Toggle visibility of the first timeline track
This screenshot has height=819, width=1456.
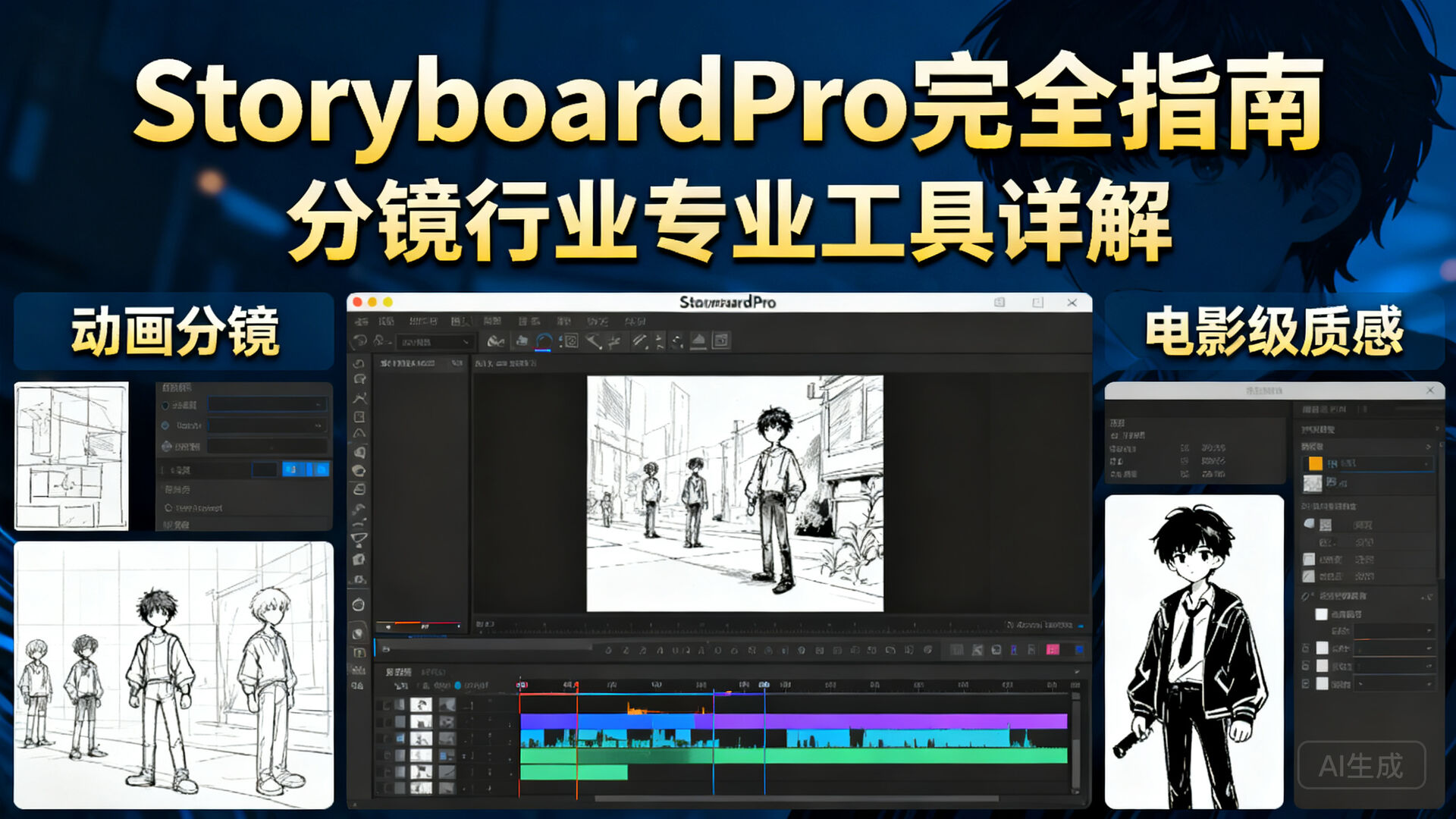click(x=388, y=704)
